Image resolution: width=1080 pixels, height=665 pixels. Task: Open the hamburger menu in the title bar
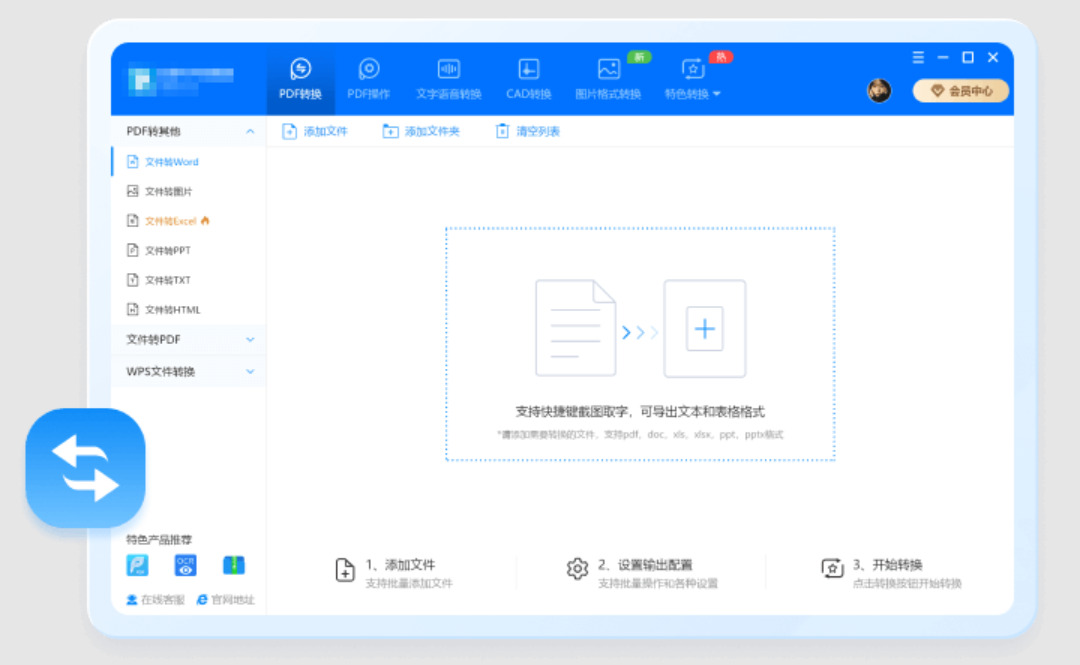(918, 57)
